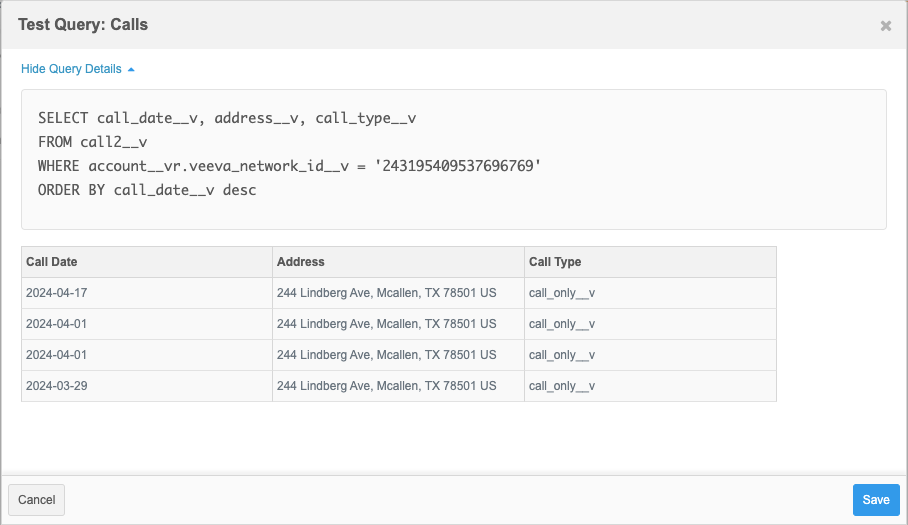Select the Call Date column header
Viewport: 908px width, 525px height.
pos(52,262)
